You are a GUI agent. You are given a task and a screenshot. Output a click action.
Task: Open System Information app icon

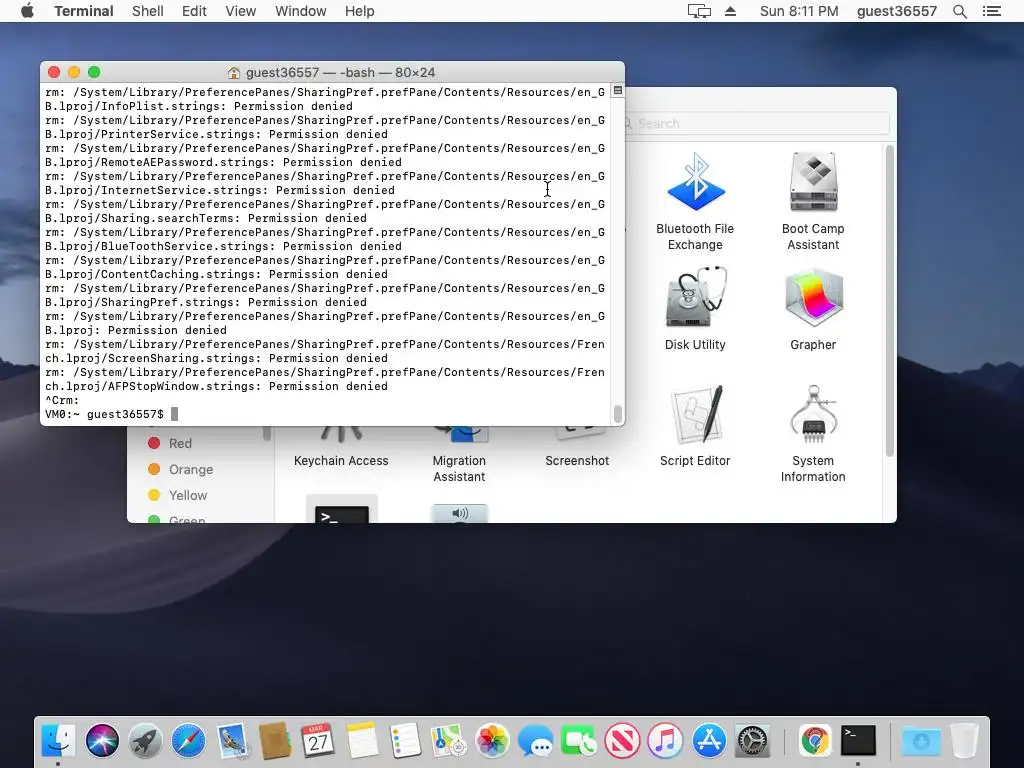(813, 414)
